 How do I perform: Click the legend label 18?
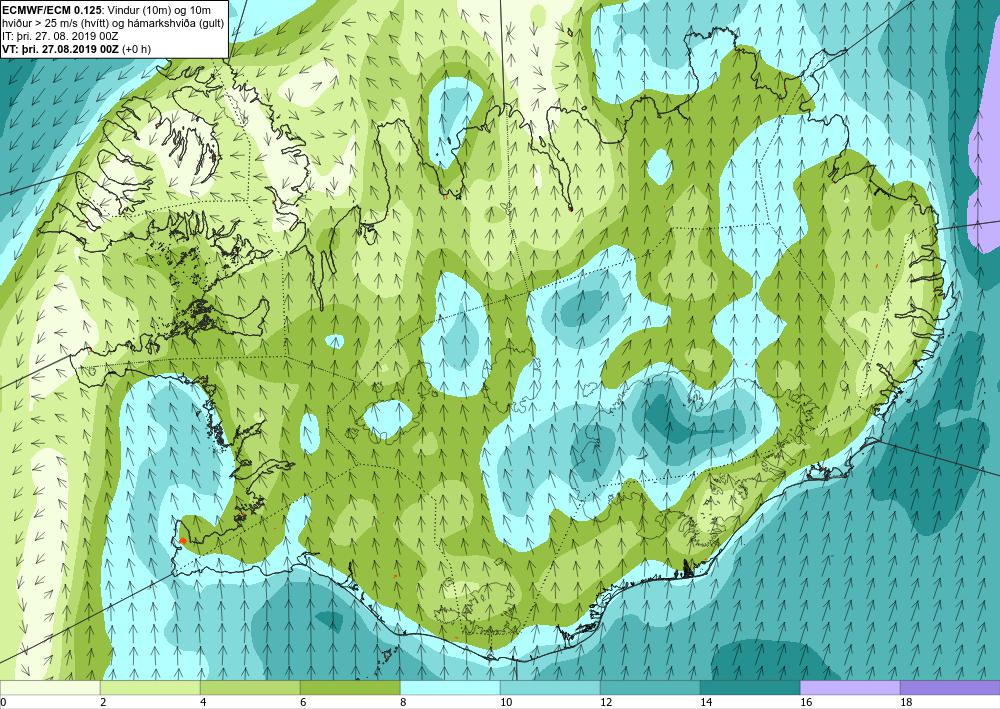pyautogui.click(x=906, y=702)
